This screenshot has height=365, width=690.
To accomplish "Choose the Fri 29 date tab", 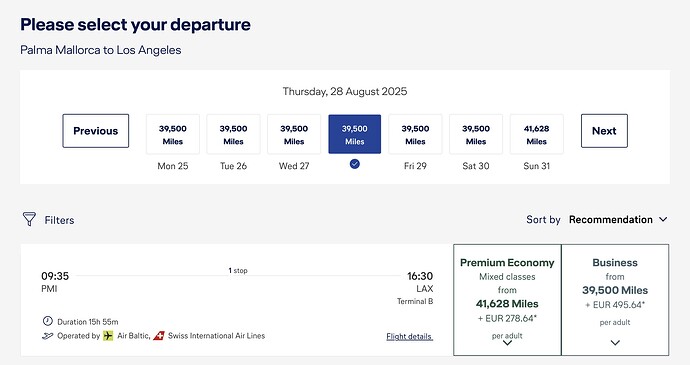I will [415, 134].
